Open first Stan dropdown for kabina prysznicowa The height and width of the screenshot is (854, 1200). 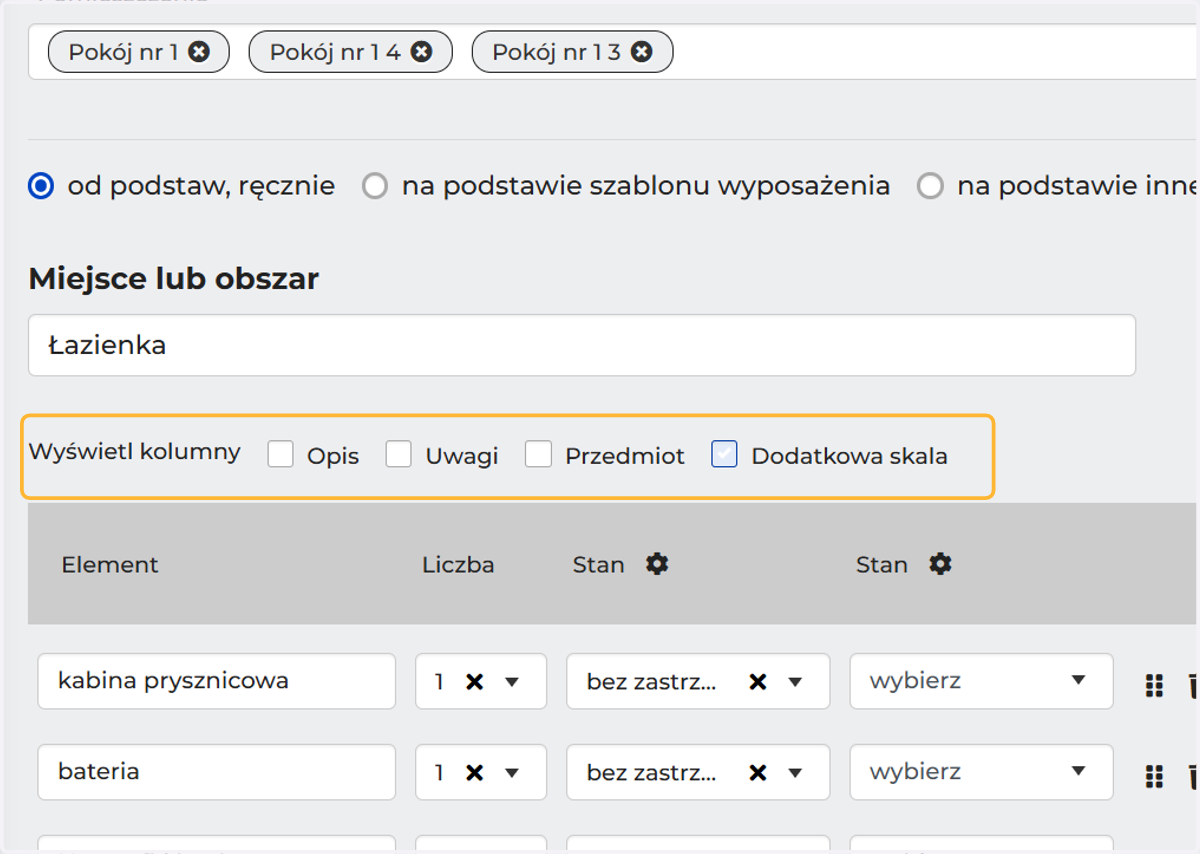pyautogui.click(x=795, y=681)
